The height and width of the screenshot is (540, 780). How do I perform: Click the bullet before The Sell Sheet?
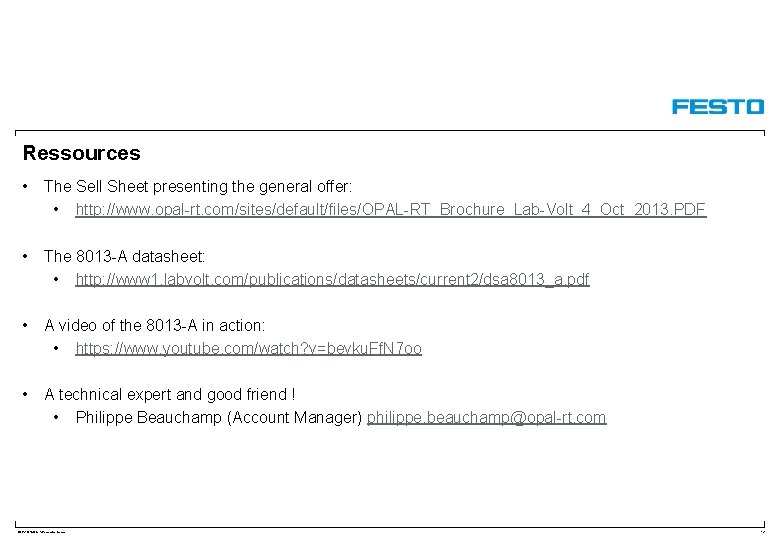click(25, 187)
